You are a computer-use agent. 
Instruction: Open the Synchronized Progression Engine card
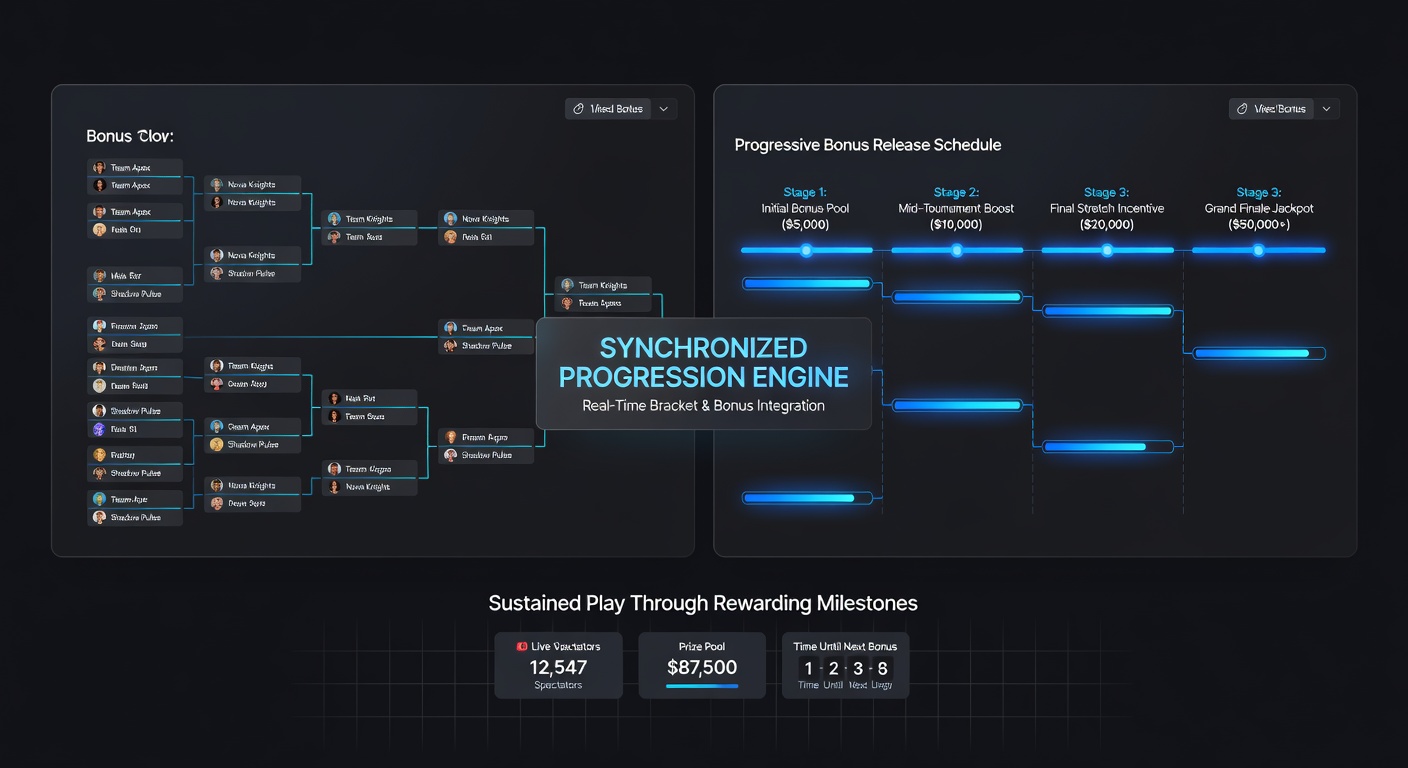[x=704, y=374]
